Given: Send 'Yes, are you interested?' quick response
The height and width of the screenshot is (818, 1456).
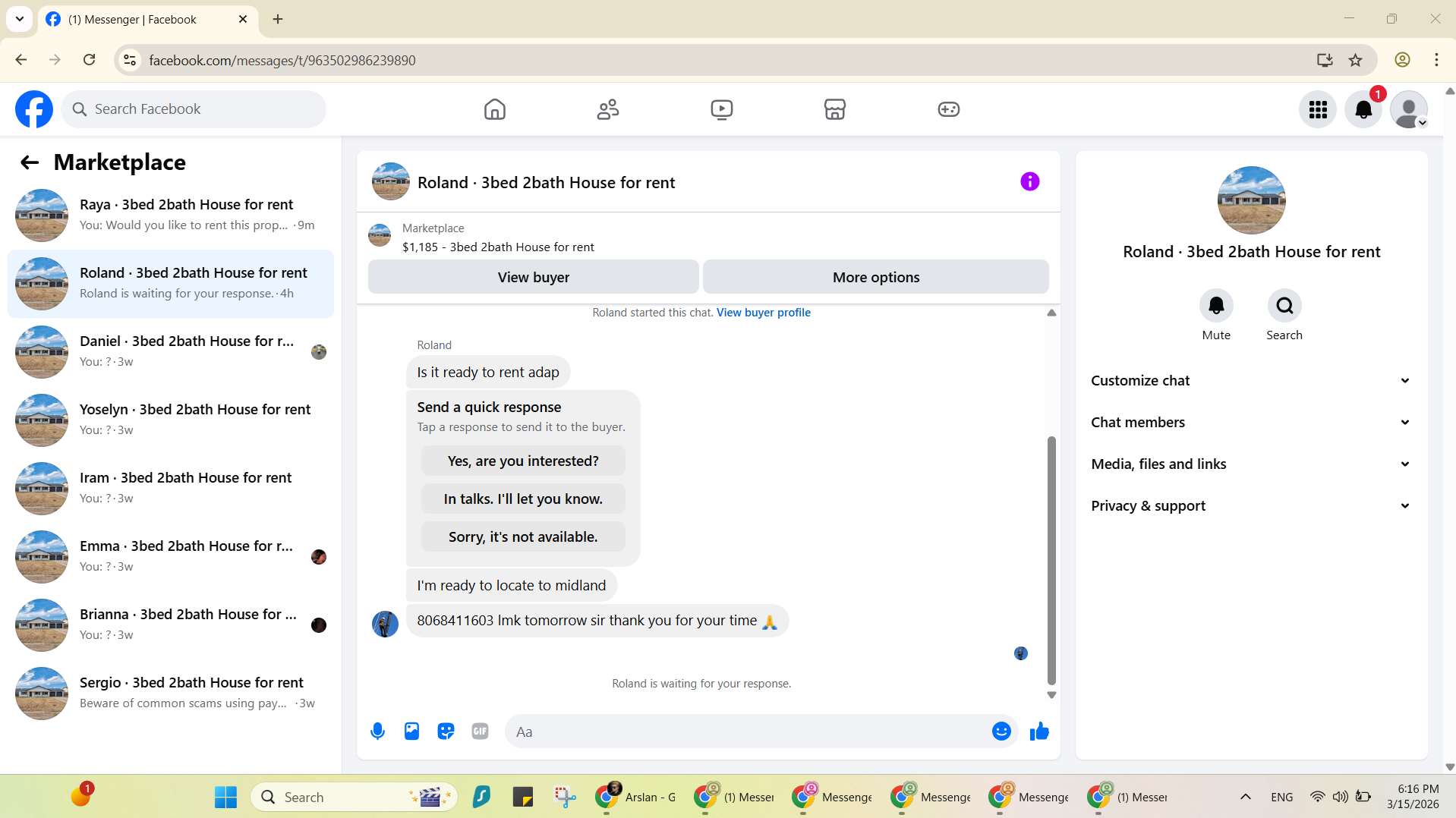Looking at the screenshot, I should pyautogui.click(x=523, y=461).
